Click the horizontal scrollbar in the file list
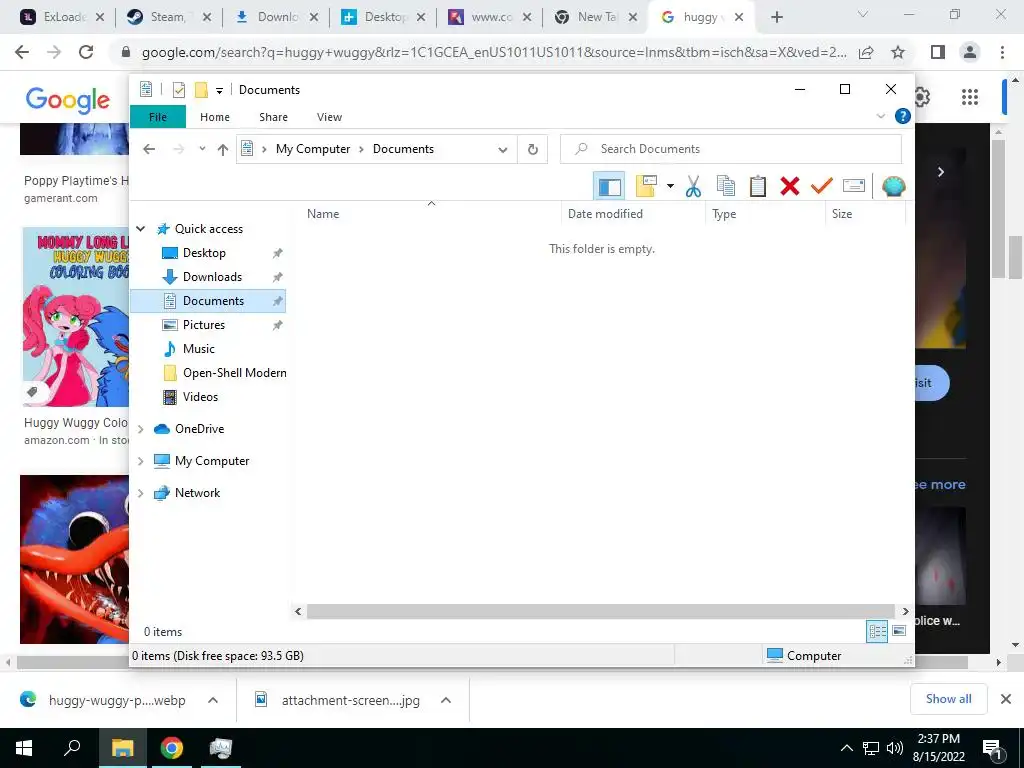 coord(600,611)
